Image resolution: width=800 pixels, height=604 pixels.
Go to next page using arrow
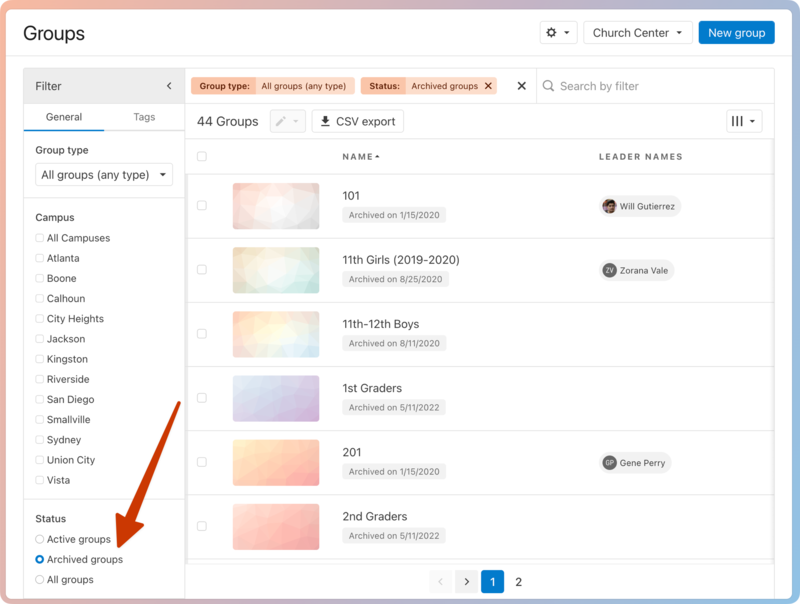(465, 582)
